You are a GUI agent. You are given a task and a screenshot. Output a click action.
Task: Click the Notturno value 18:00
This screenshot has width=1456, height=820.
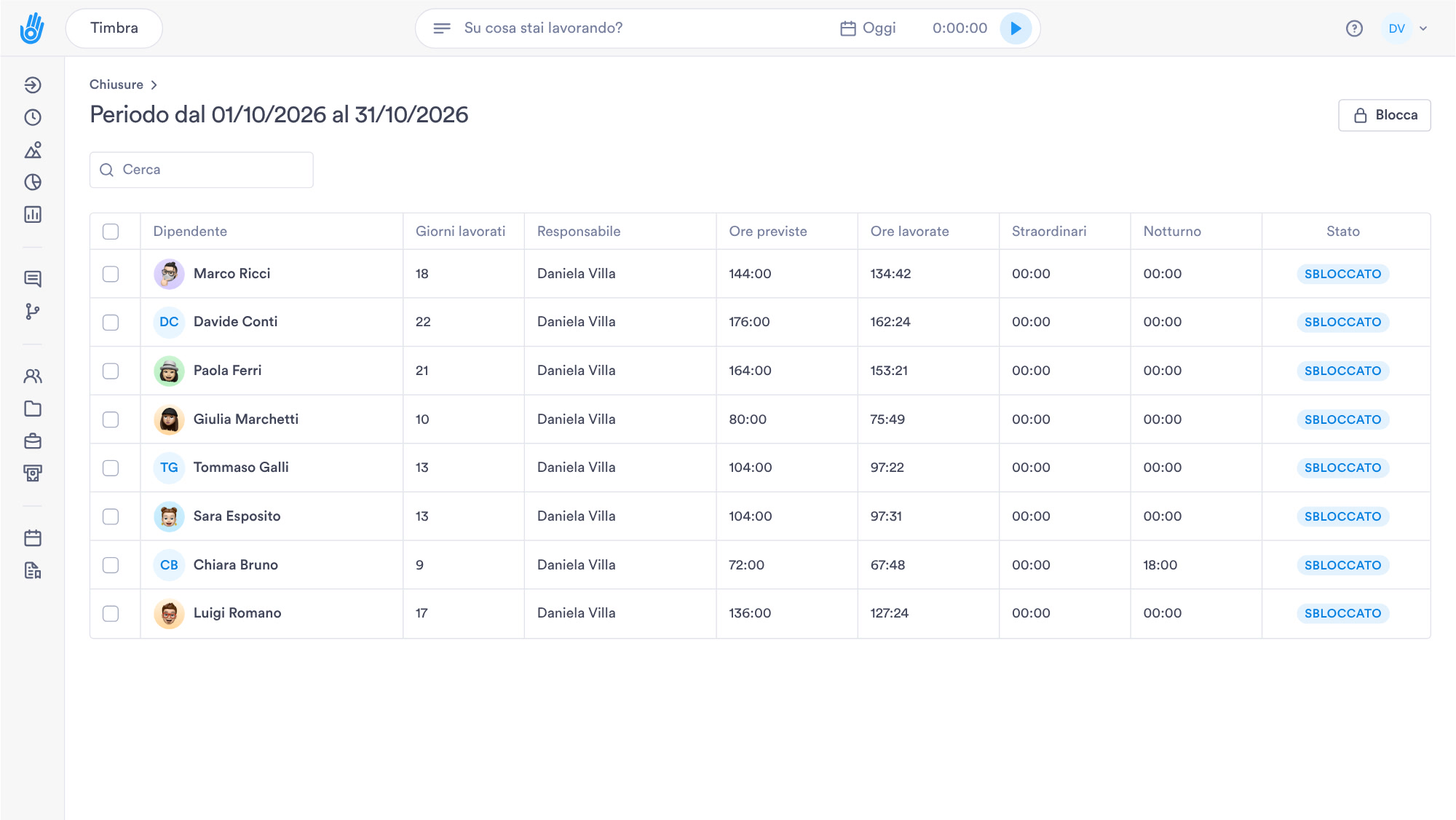coord(1160,565)
